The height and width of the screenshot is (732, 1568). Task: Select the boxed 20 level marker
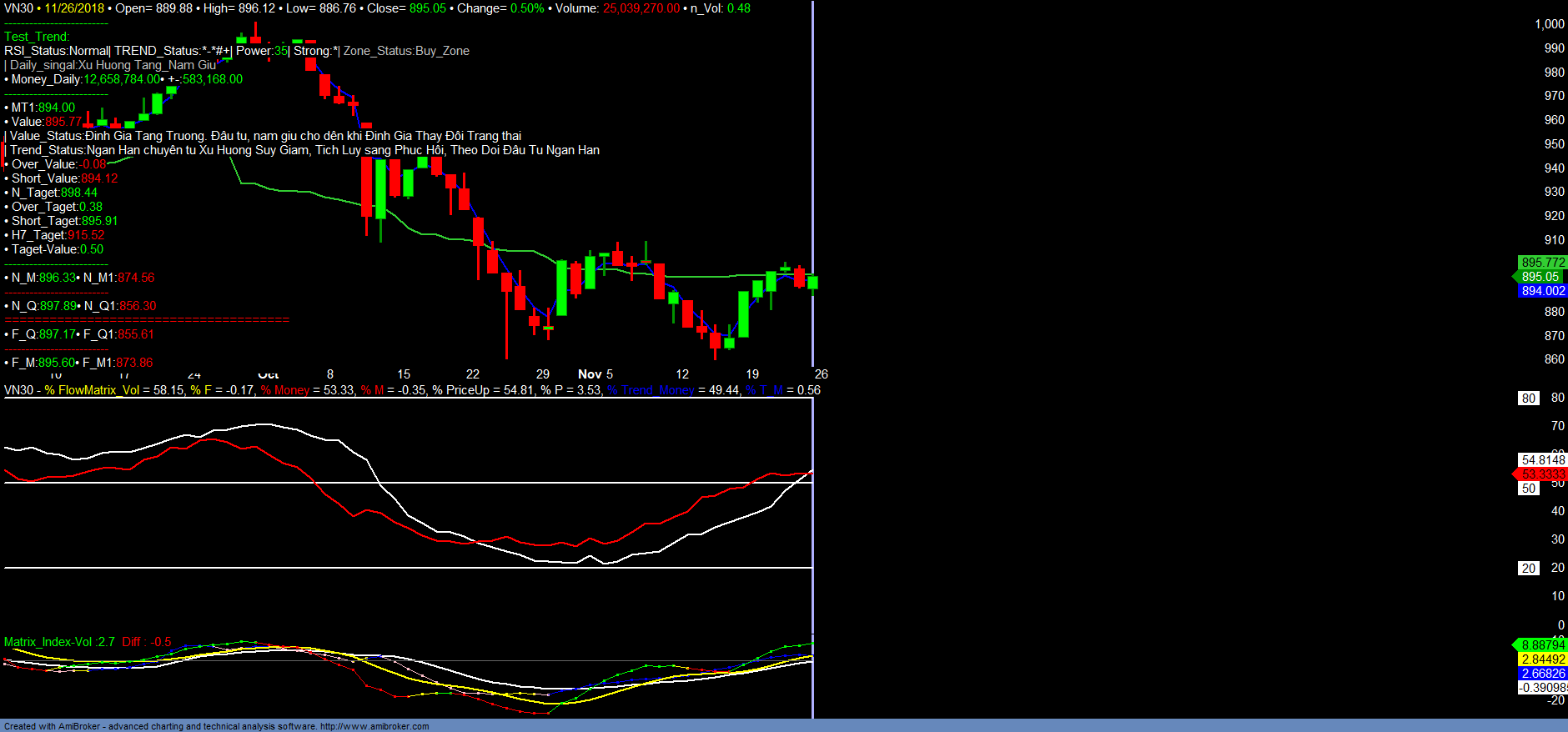point(1528,569)
